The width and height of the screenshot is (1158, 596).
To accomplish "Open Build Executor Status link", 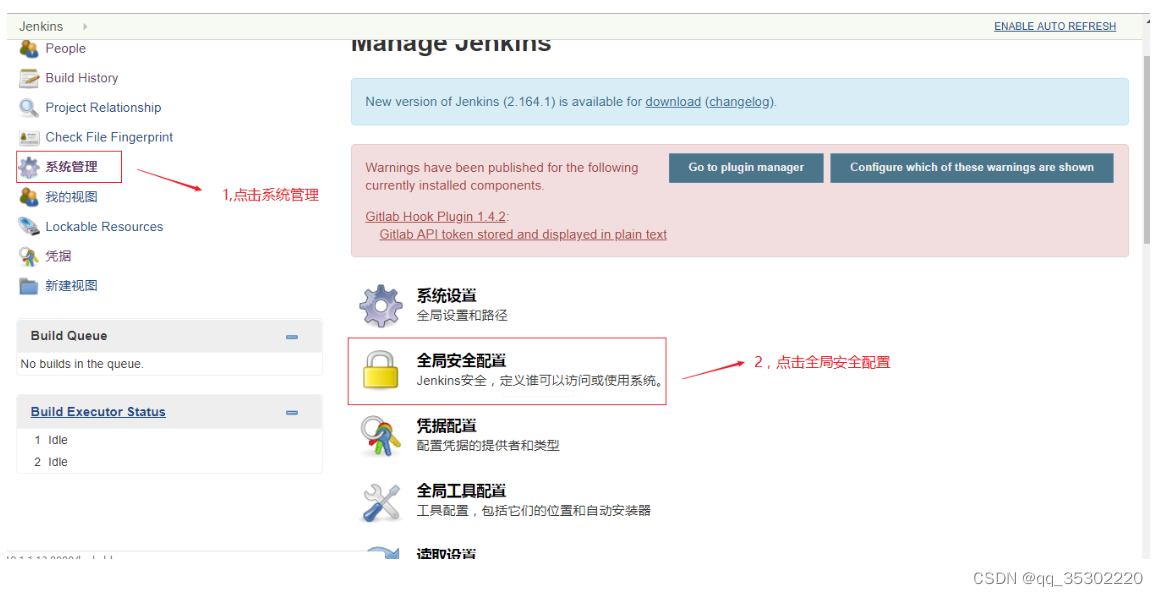I will click(x=98, y=412).
